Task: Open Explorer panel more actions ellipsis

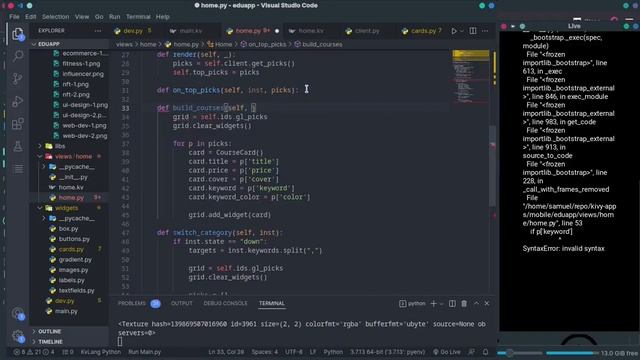Action: coord(98,31)
